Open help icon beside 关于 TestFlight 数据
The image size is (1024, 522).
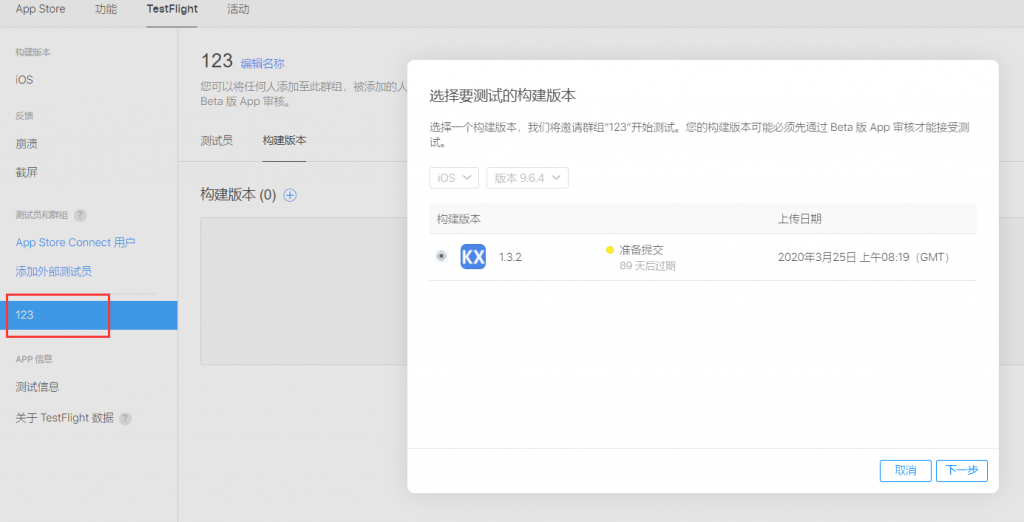[125, 419]
